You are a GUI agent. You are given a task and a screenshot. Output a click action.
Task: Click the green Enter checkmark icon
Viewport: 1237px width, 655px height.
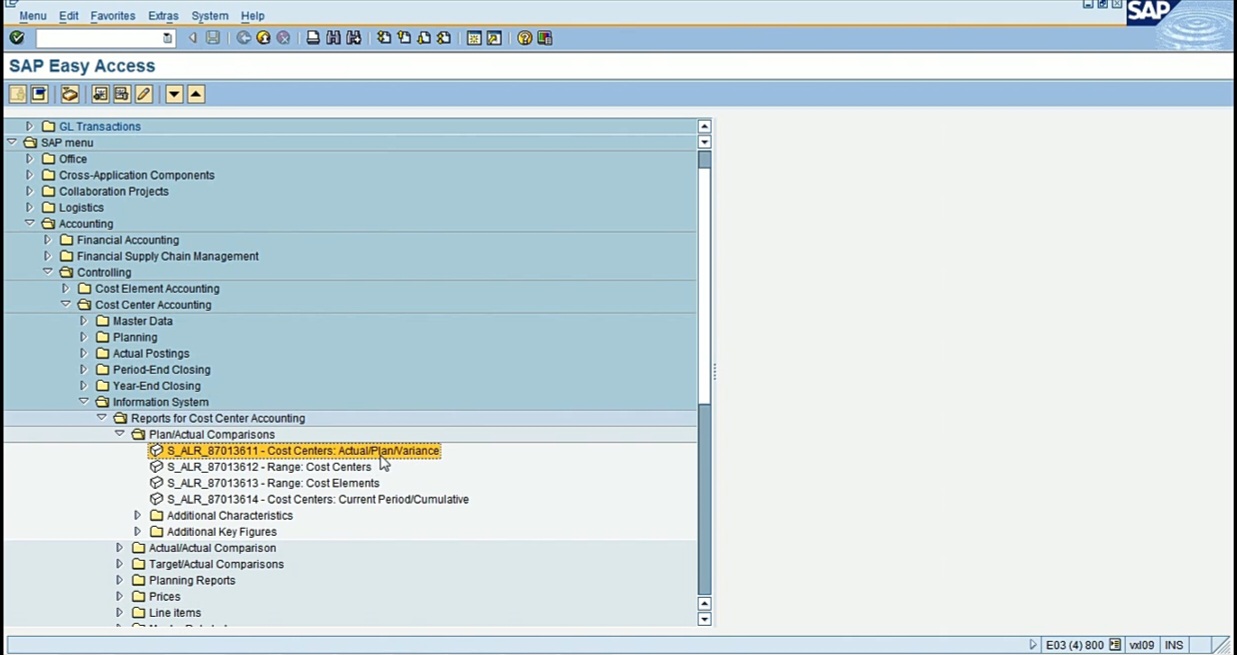click(x=17, y=38)
